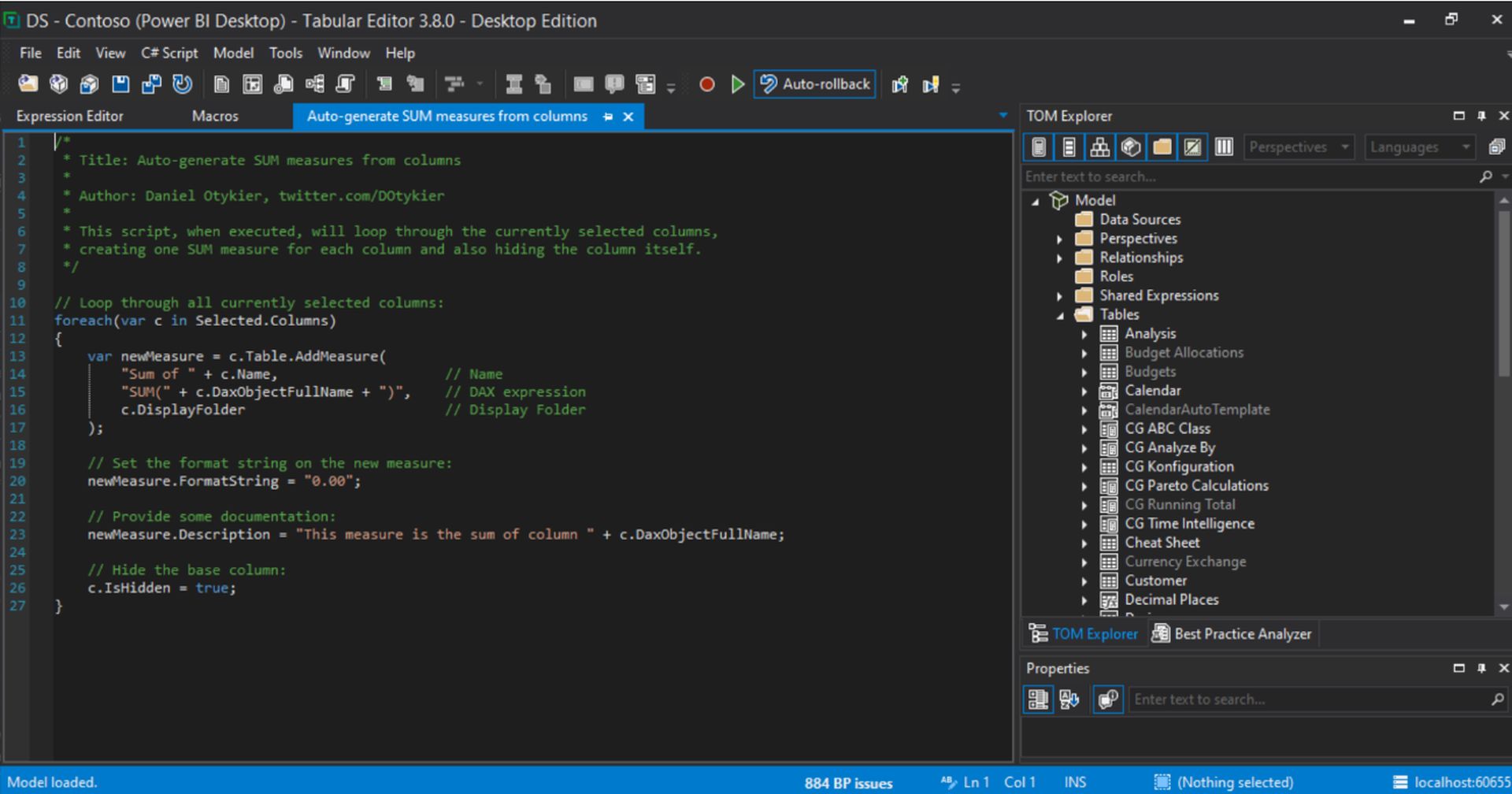Click categorized view icon in Properties panel

click(x=1038, y=699)
